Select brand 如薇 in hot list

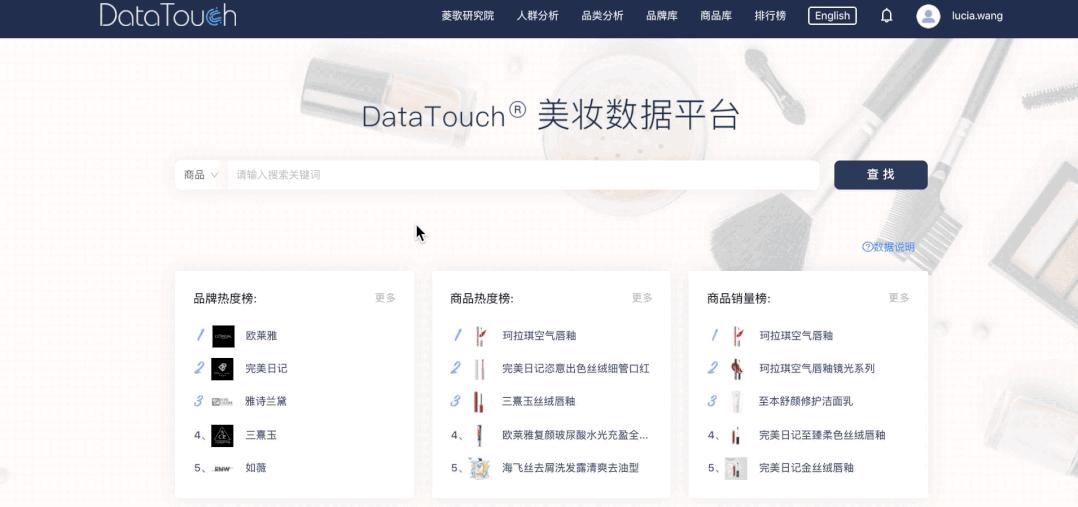click(x=256, y=468)
